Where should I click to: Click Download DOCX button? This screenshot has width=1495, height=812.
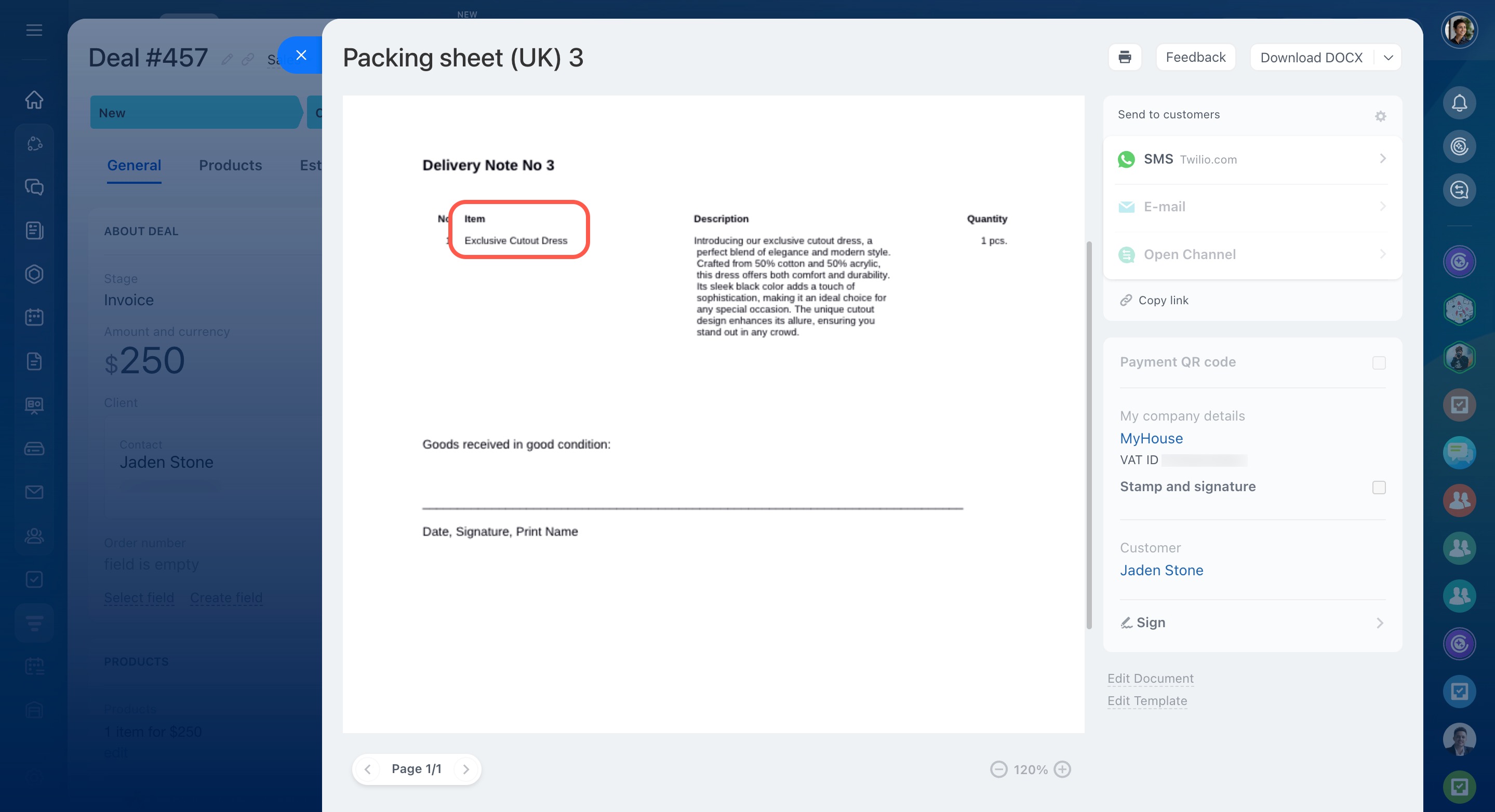[1311, 58]
